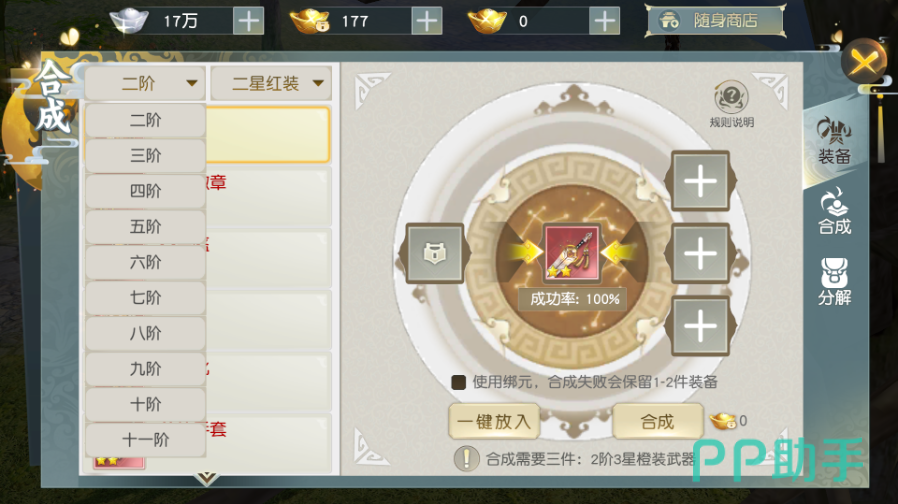Click the locked slot icon left of center
The height and width of the screenshot is (504, 898).
click(x=435, y=253)
